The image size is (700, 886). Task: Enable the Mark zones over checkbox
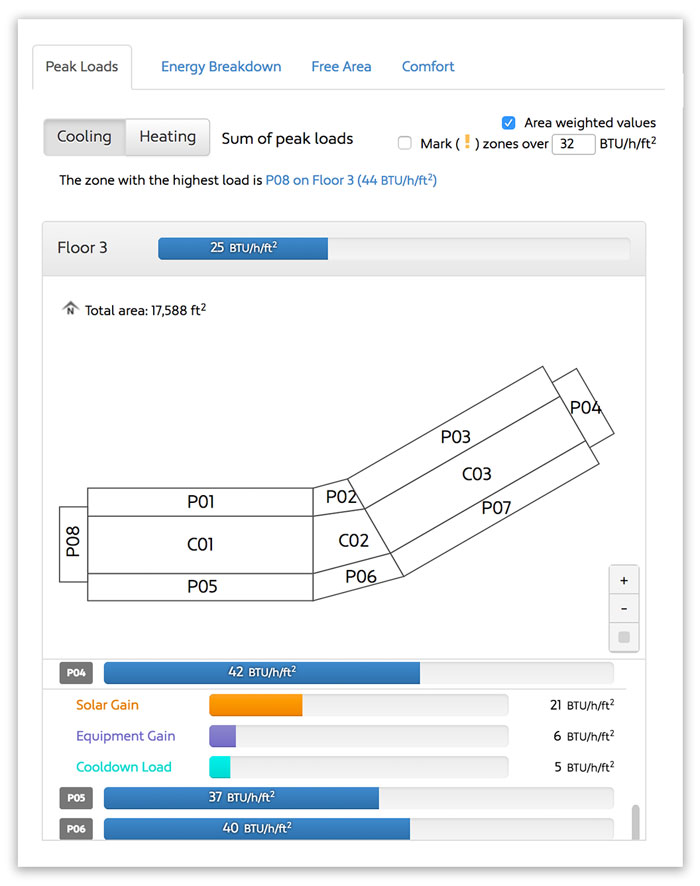click(405, 144)
